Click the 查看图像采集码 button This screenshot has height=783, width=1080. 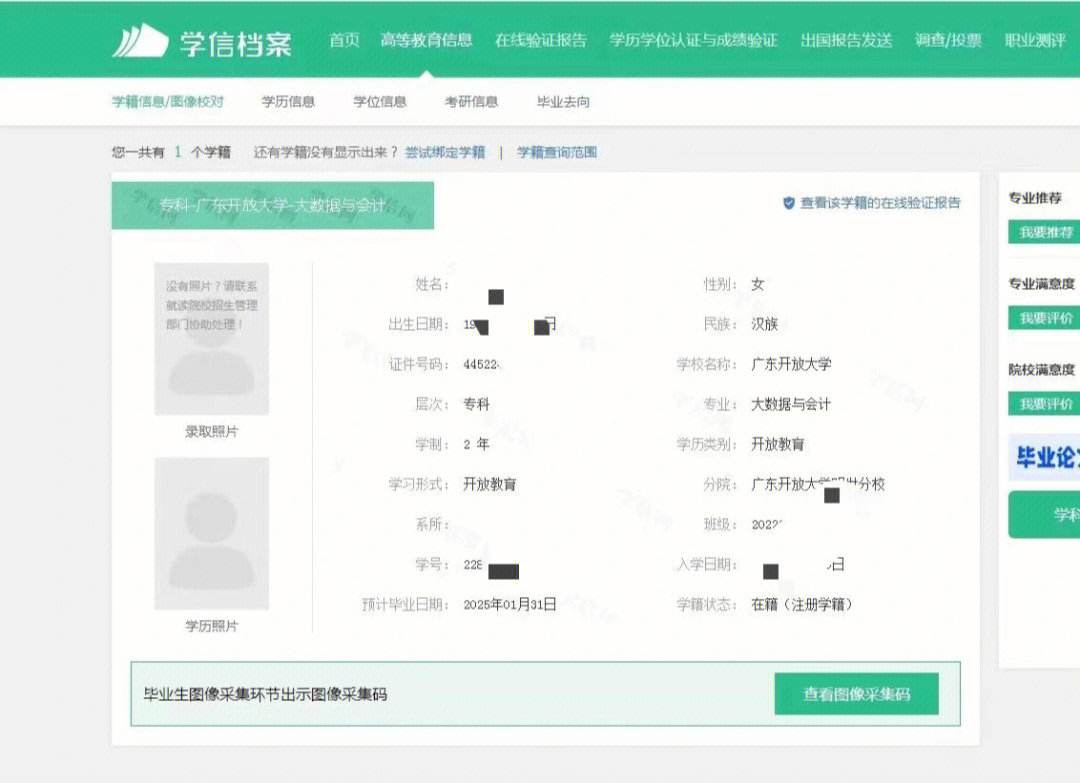[x=856, y=693]
